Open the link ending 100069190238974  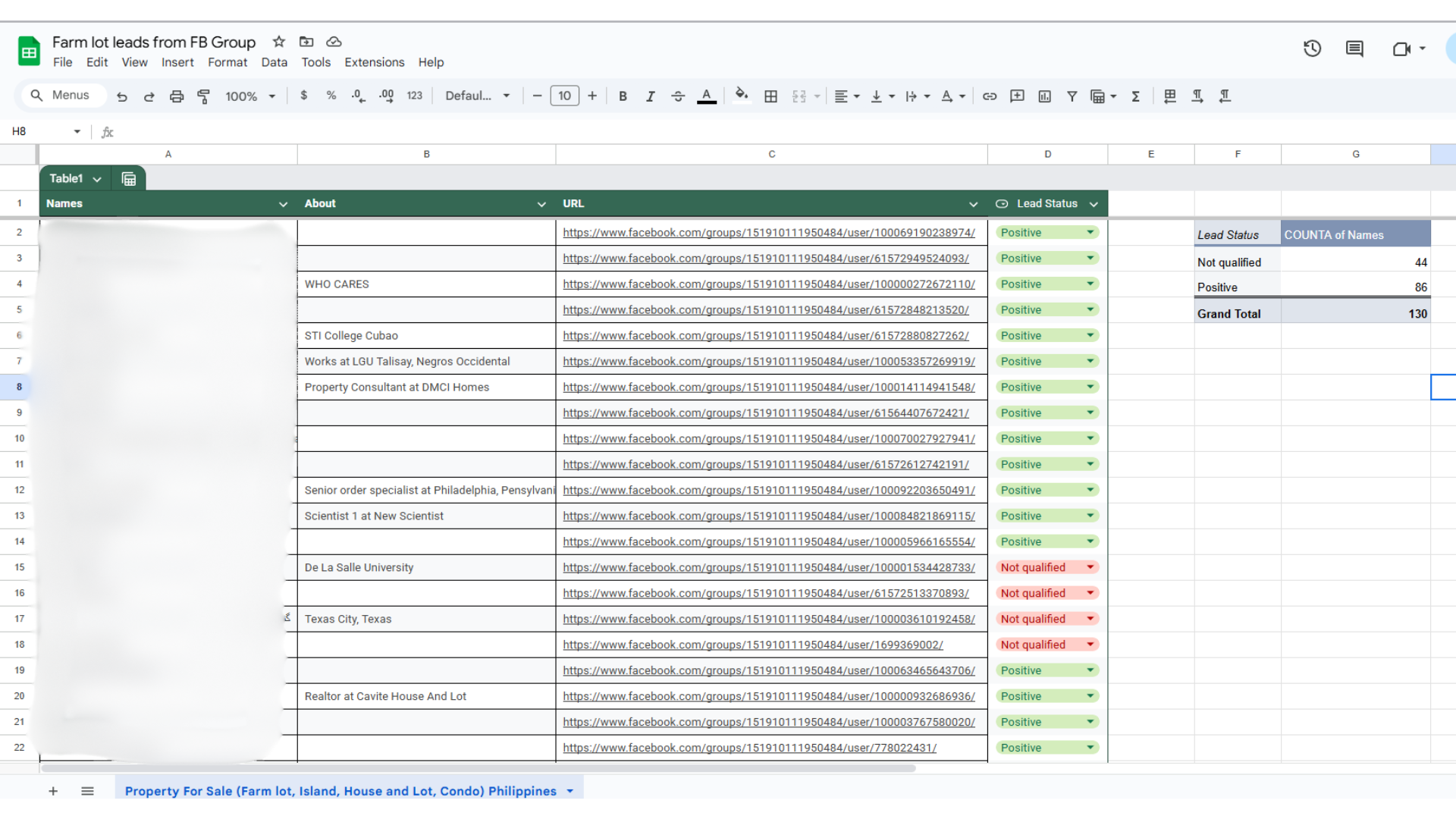(769, 233)
